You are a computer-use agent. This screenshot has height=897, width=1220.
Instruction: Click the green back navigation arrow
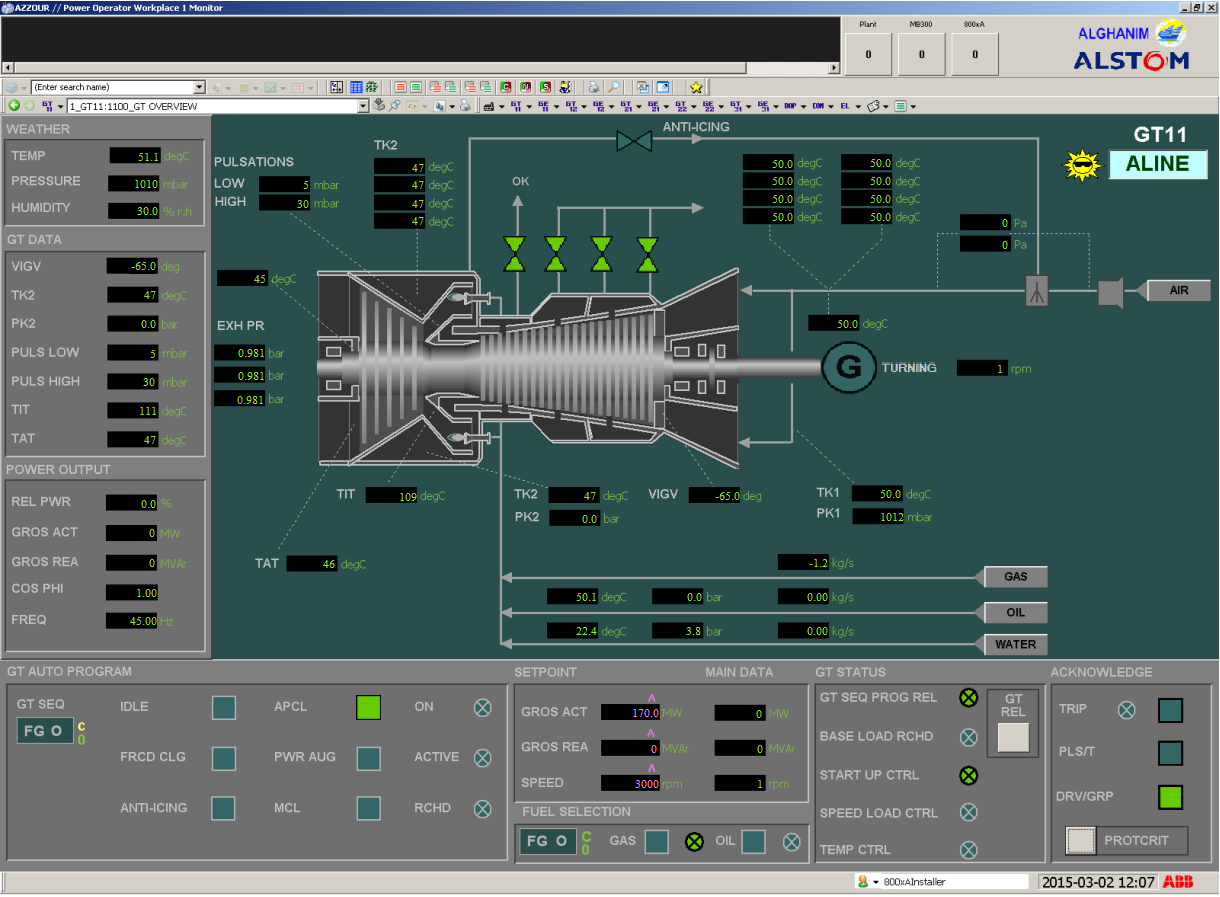coord(14,106)
